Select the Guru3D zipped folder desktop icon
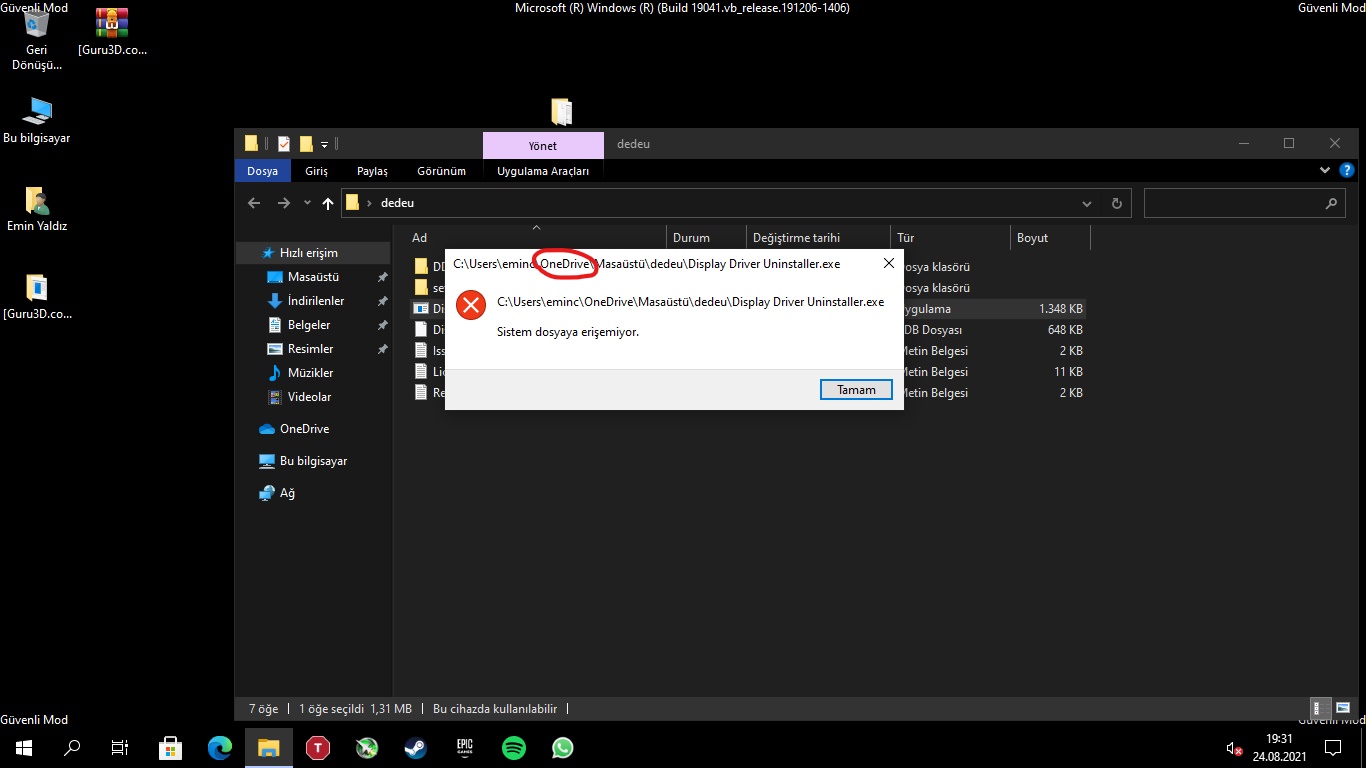The width and height of the screenshot is (1366, 768). click(x=37, y=297)
